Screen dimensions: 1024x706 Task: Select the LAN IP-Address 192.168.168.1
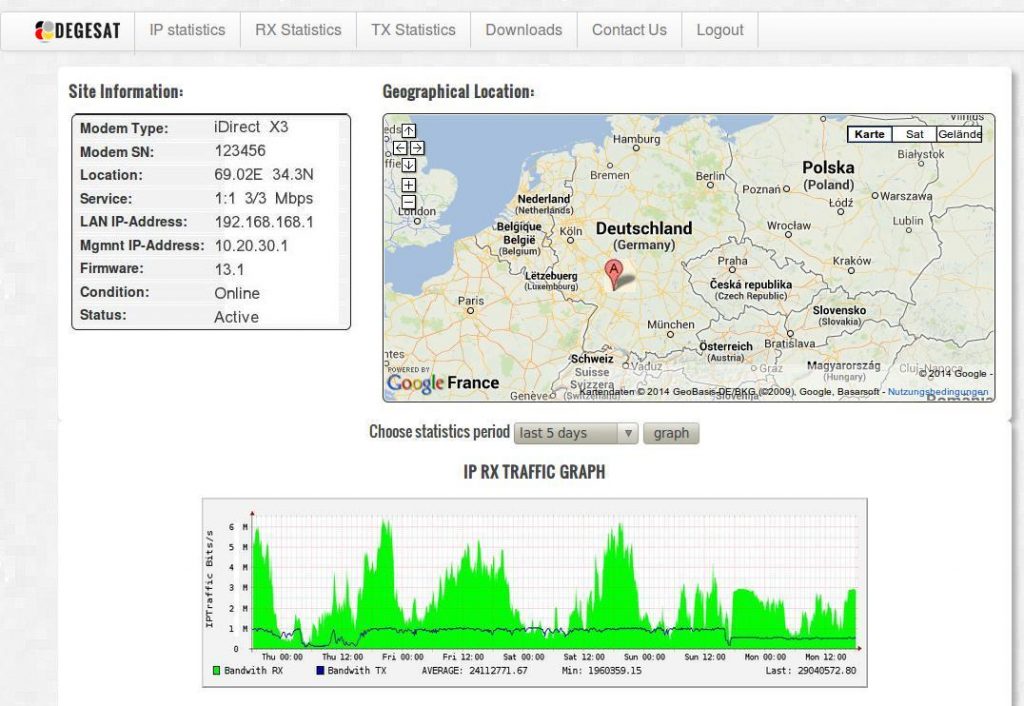pos(264,222)
